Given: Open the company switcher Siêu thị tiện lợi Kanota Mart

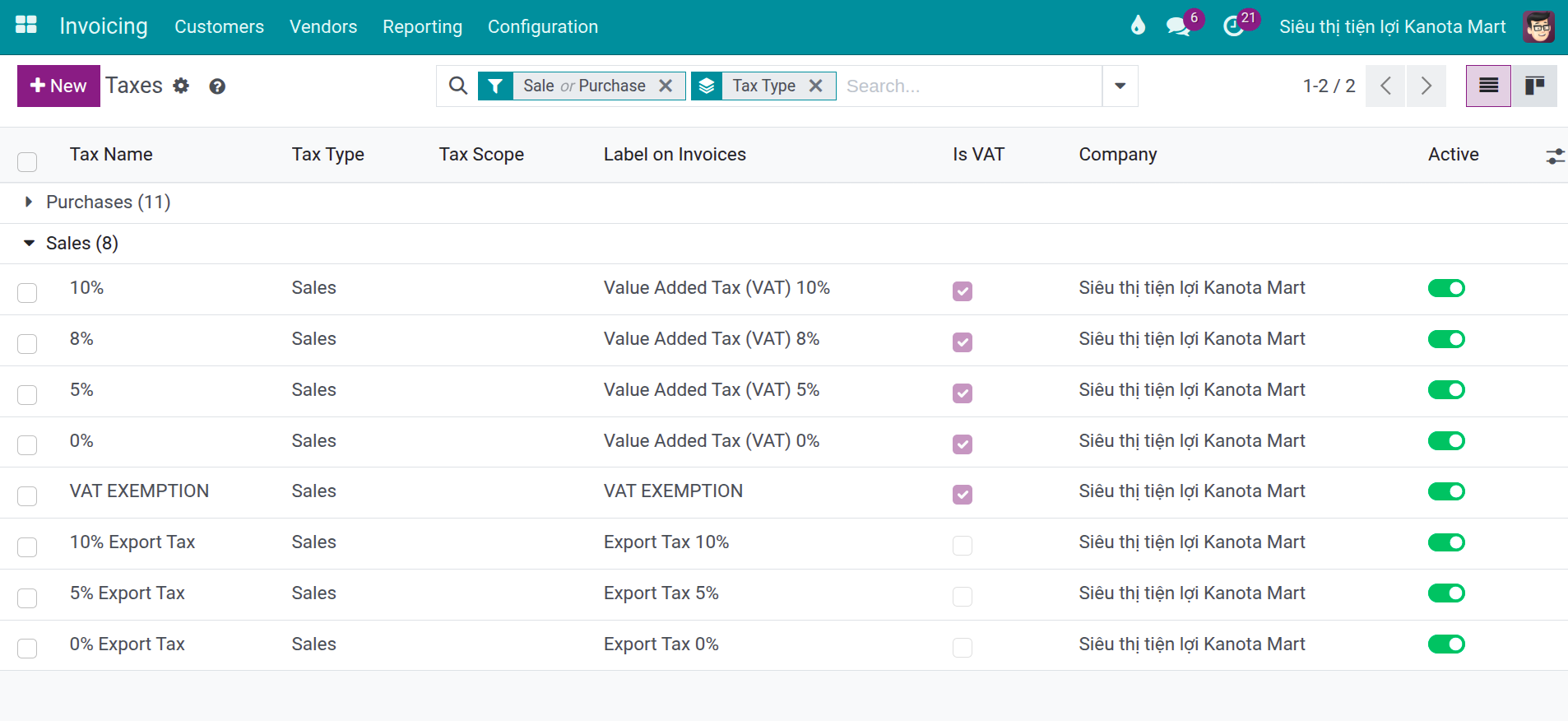Looking at the screenshot, I should (x=1392, y=26).
